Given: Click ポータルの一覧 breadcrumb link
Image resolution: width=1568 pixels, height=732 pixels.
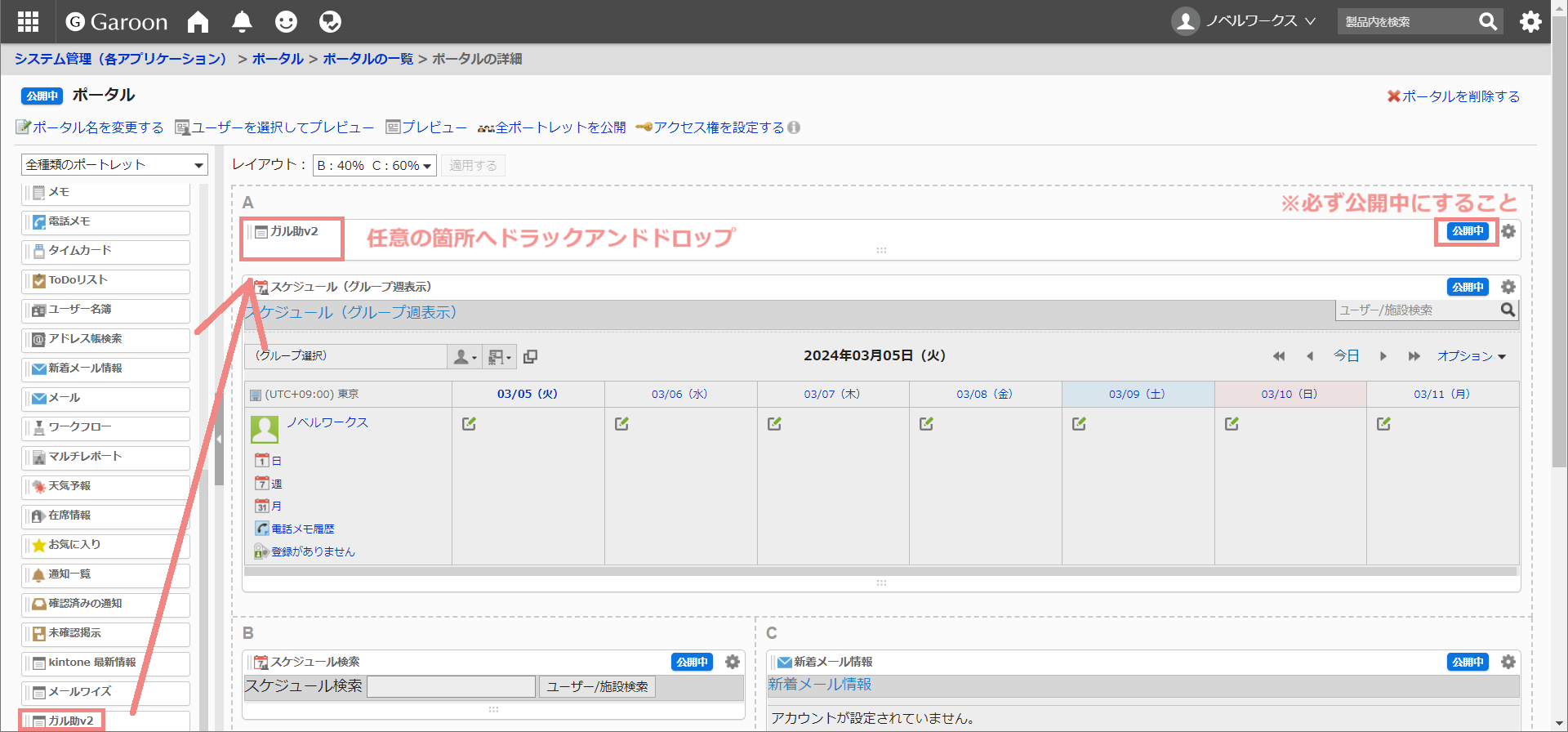Looking at the screenshot, I should click(x=367, y=59).
